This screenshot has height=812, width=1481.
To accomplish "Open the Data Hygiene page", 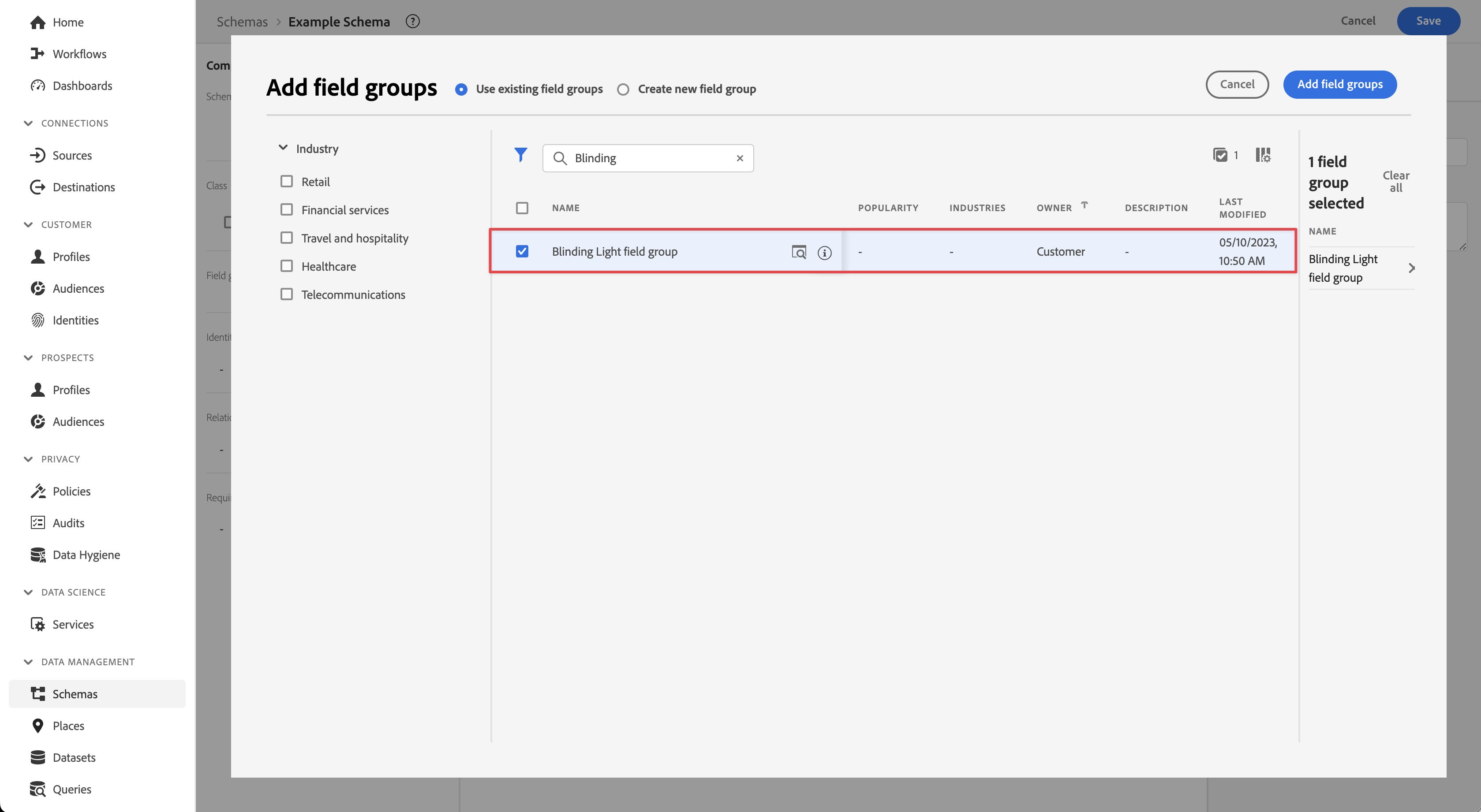I will click(86, 555).
